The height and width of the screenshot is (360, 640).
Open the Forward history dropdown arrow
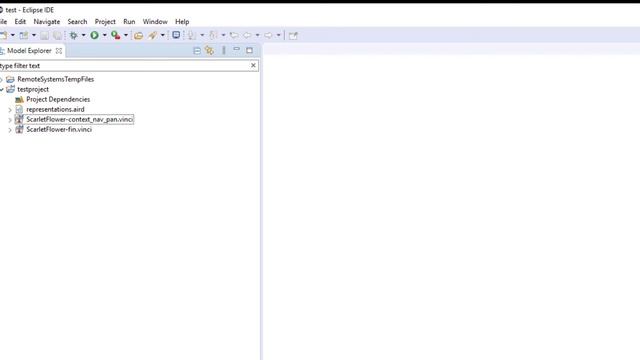[x=278, y=36]
